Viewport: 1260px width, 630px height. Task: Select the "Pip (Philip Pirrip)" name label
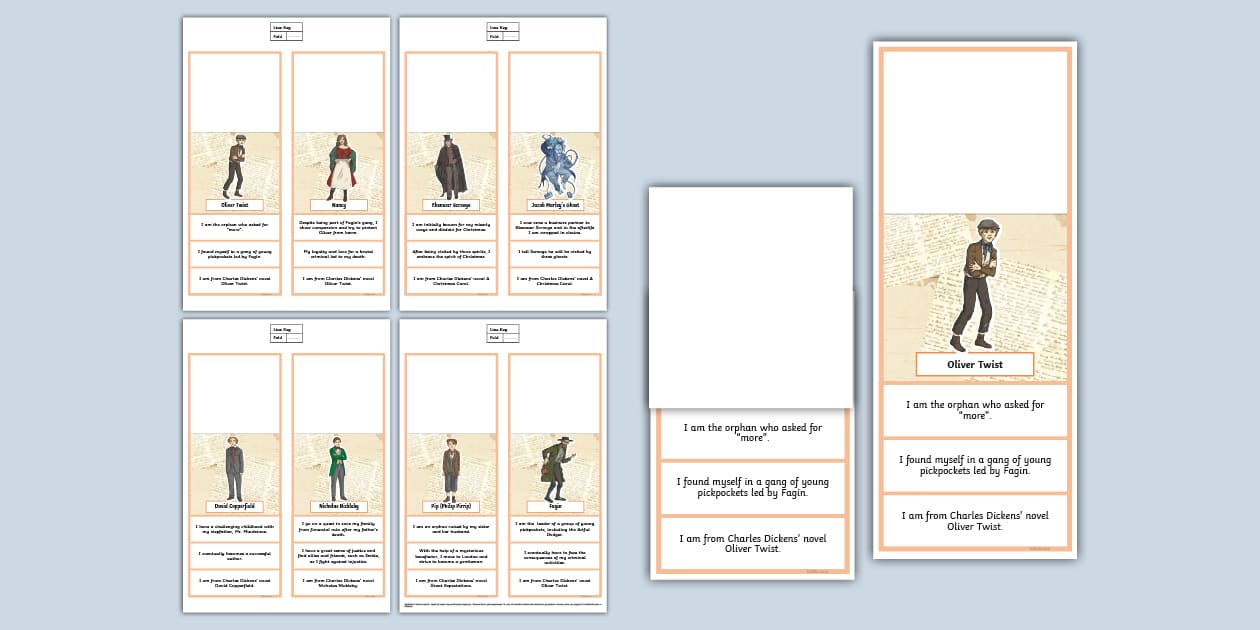(450, 507)
